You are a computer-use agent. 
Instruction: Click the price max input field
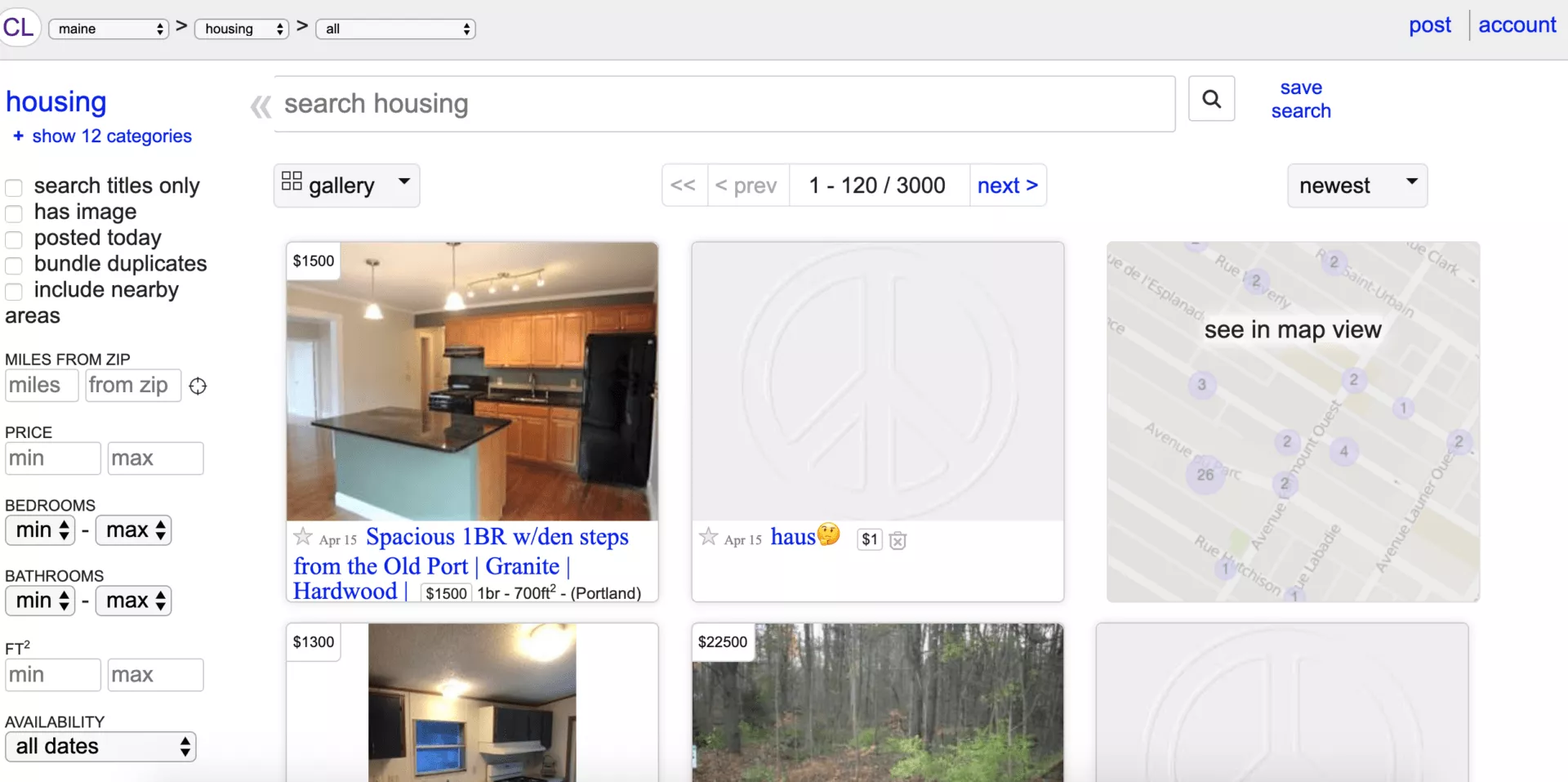(x=155, y=458)
